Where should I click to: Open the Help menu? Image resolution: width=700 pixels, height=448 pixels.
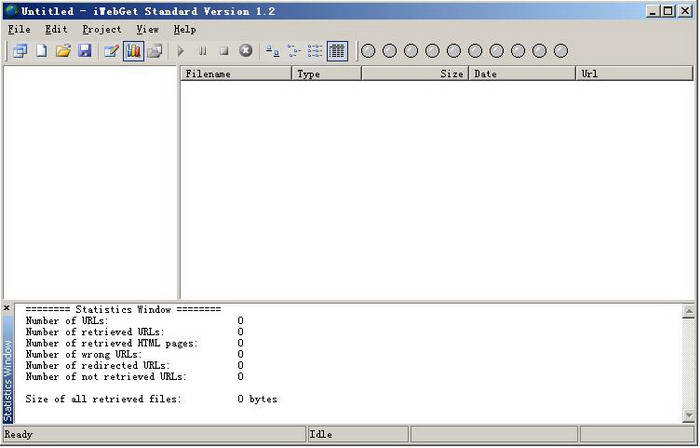185,29
